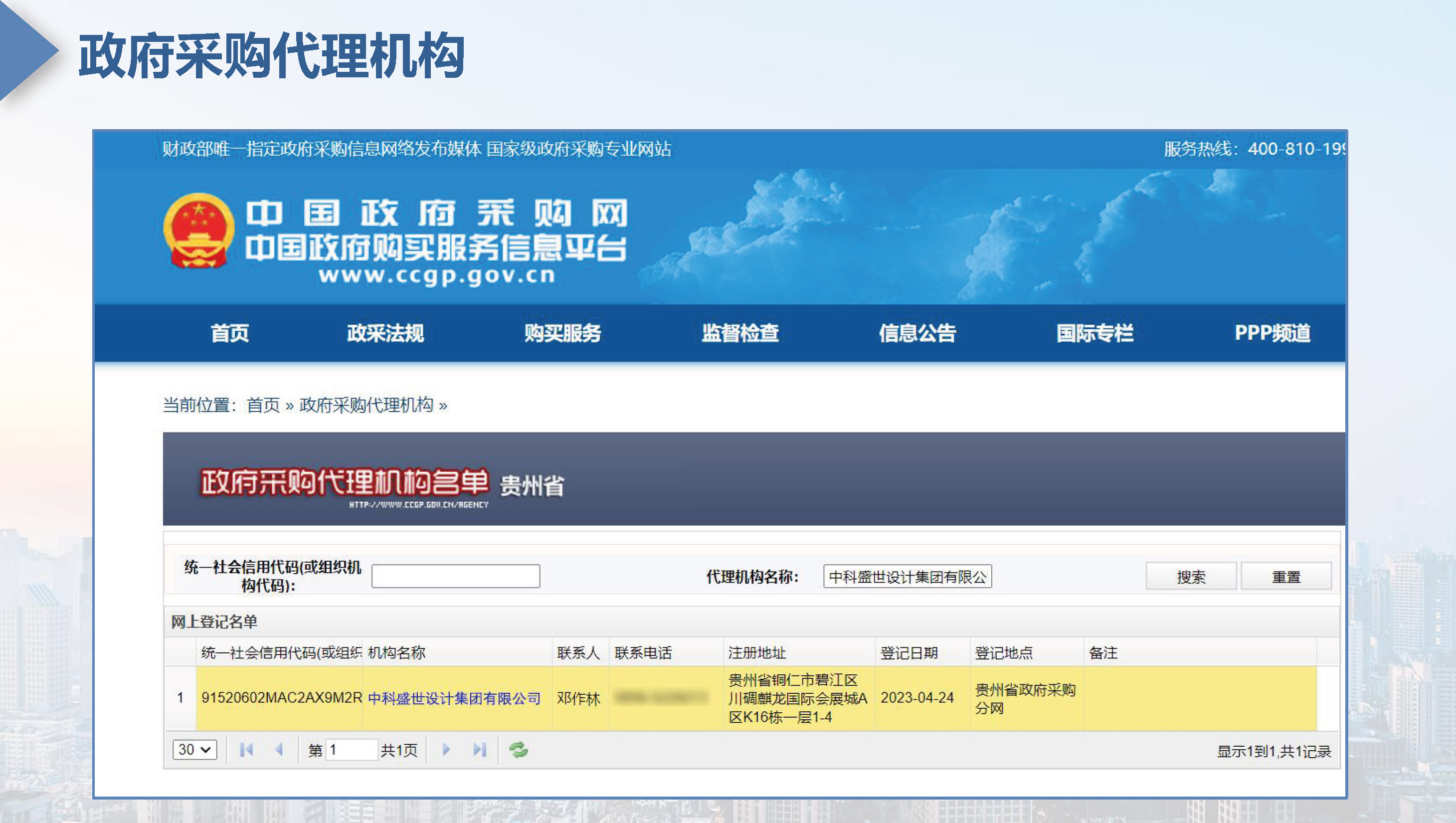Screen dimensions: 1456x823
Task: Open 国际专栏 menu item
Action: 1095,333
